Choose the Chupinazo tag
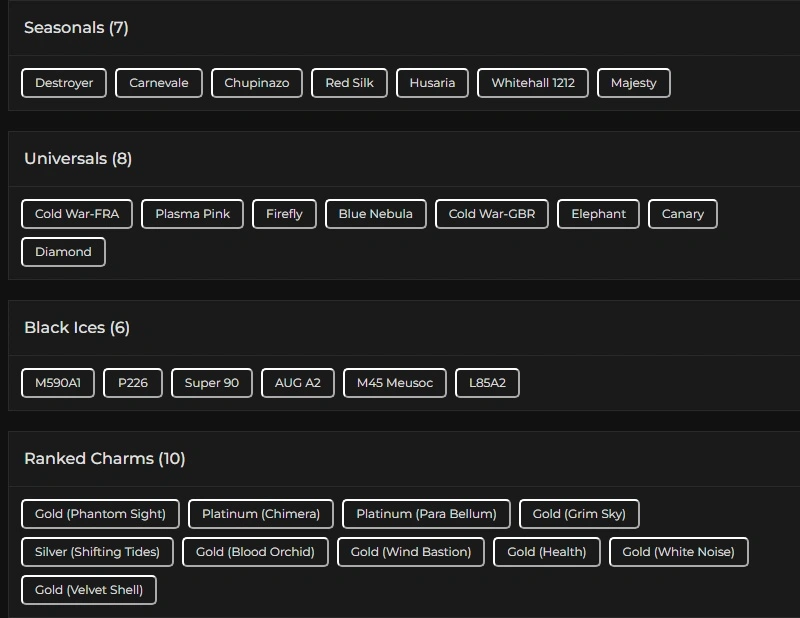The width and height of the screenshot is (800, 618). (x=257, y=83)
